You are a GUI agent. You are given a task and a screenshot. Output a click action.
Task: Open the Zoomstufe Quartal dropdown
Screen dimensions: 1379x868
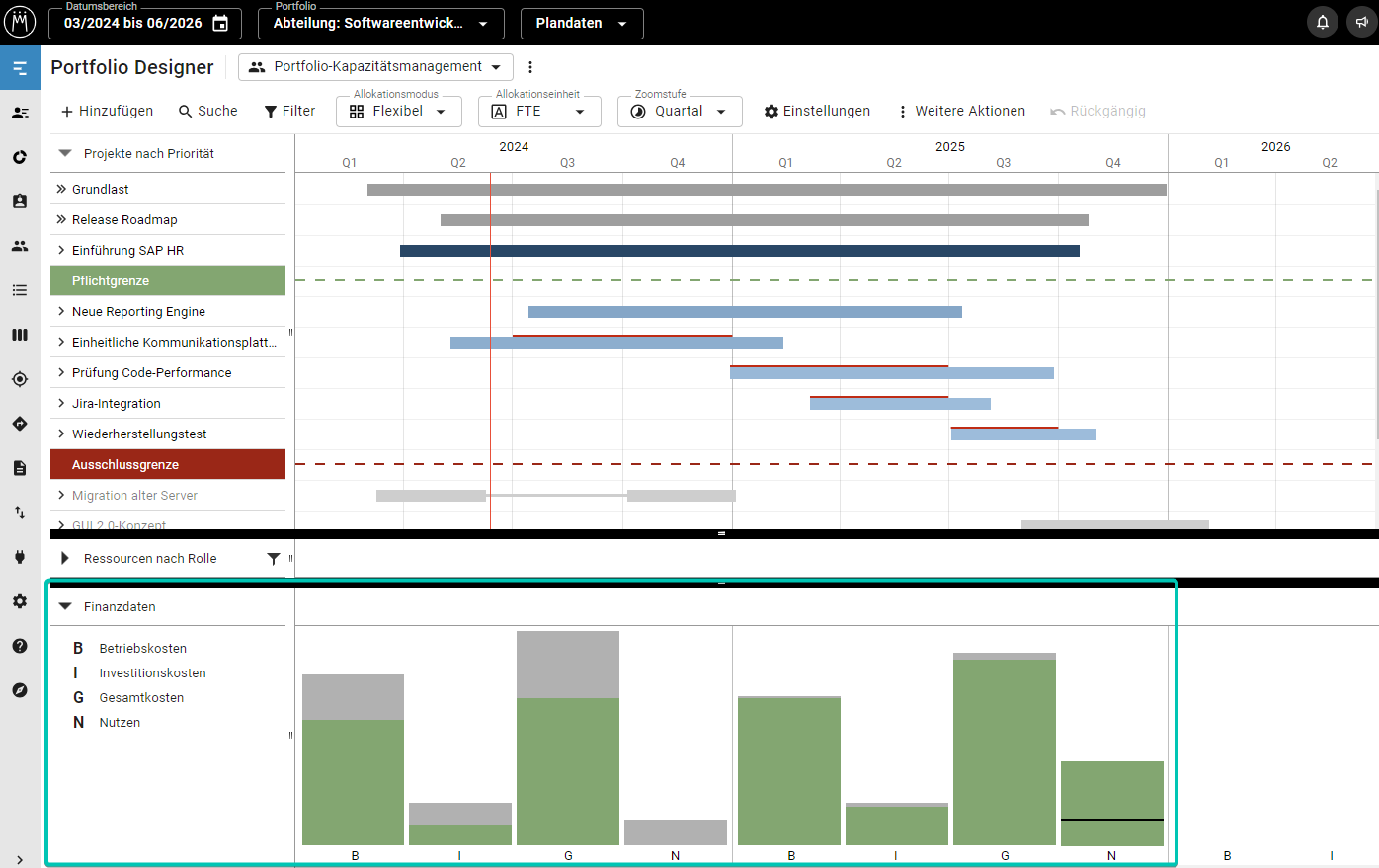[x=680, y=112]
